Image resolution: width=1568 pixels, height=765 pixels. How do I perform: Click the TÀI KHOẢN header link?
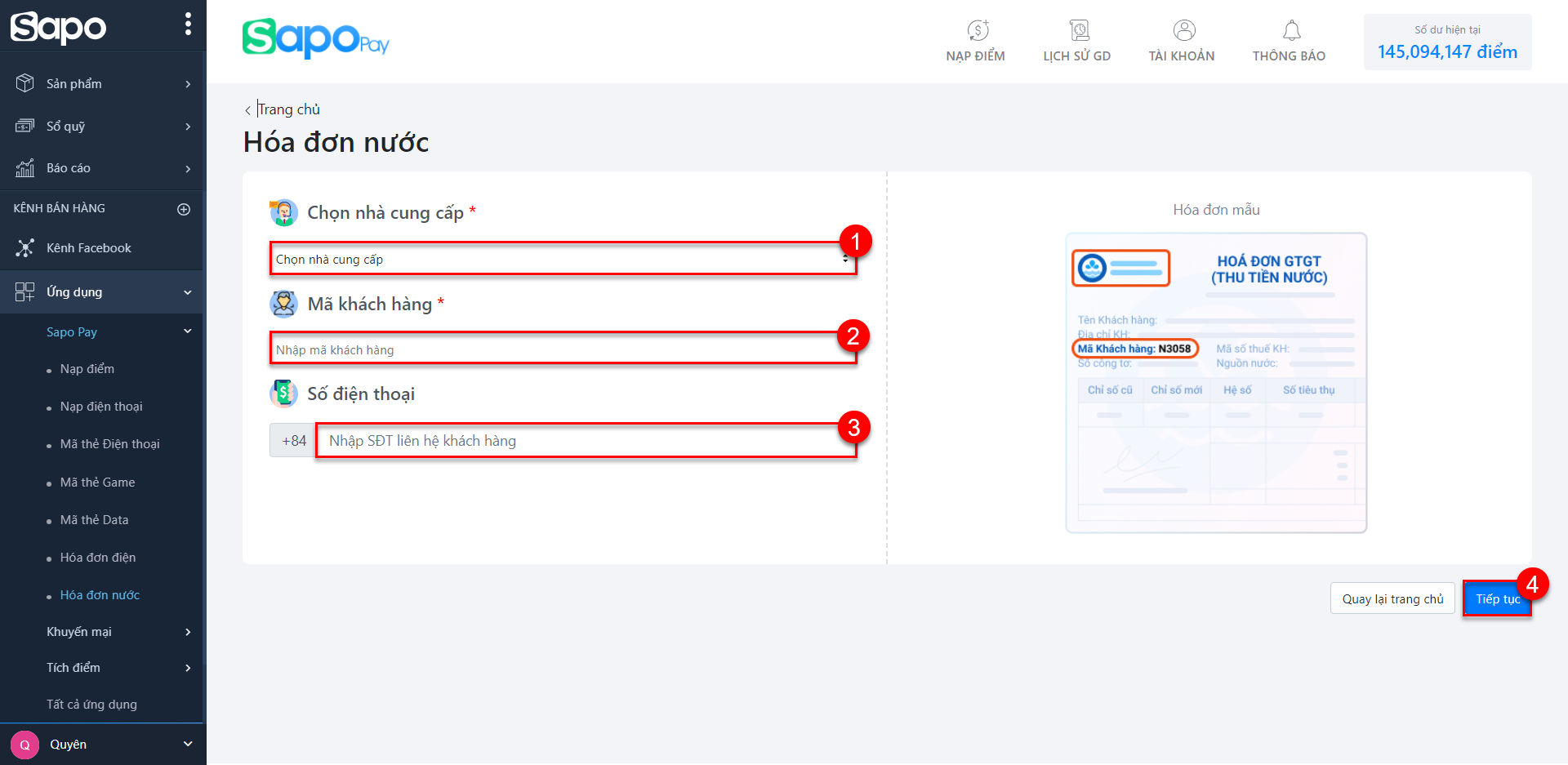pos(1182,56)
